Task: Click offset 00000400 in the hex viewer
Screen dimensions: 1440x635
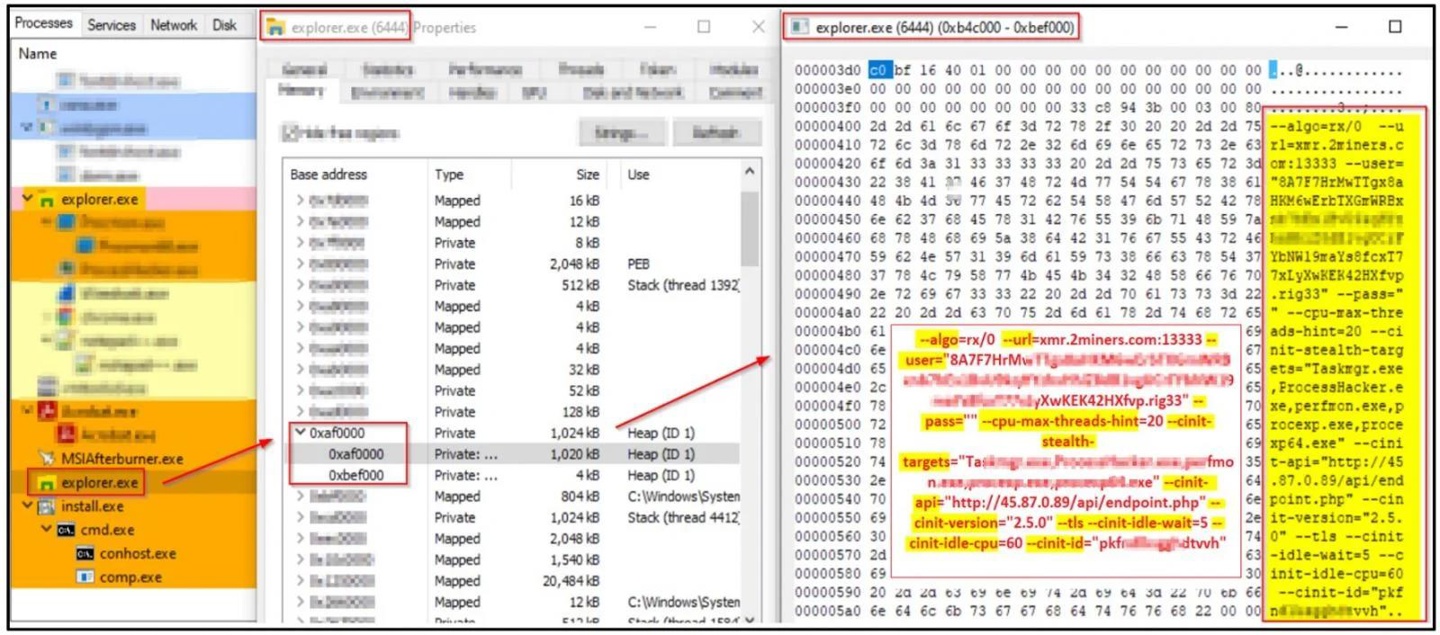Action: [826, 127]
